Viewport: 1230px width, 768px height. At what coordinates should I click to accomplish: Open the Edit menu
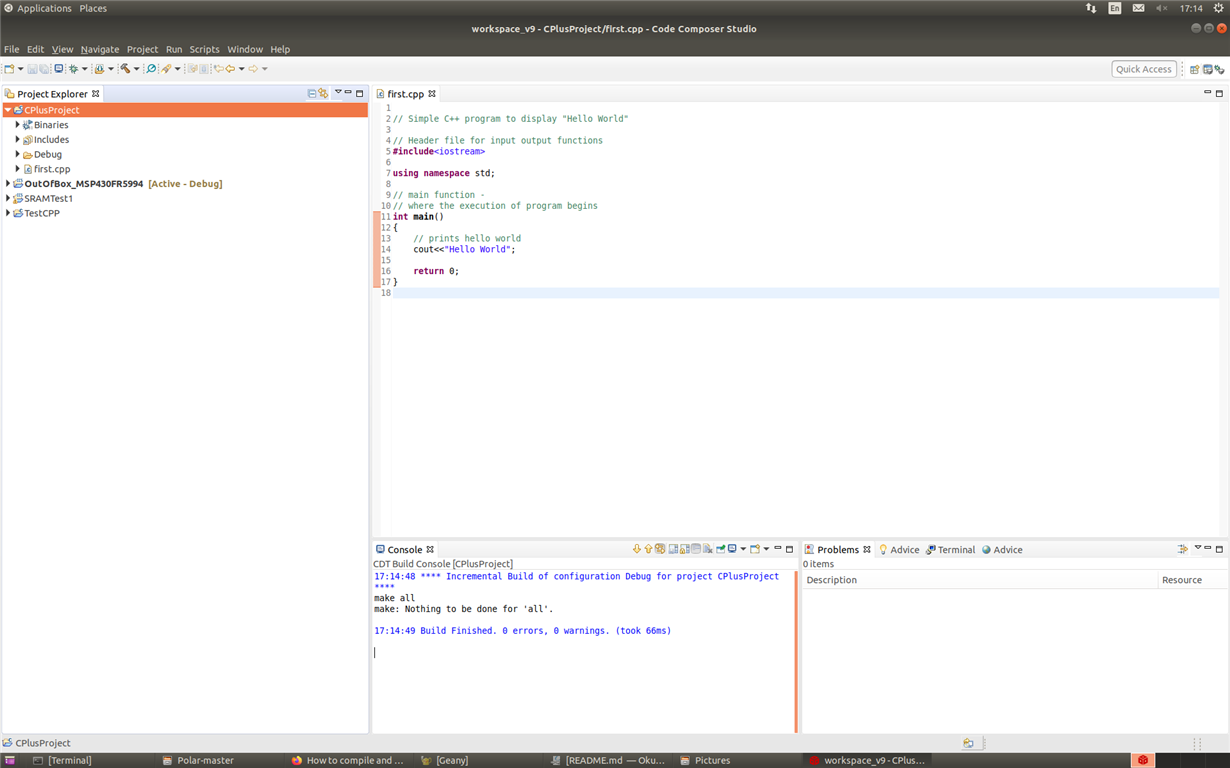coord(35,49)
